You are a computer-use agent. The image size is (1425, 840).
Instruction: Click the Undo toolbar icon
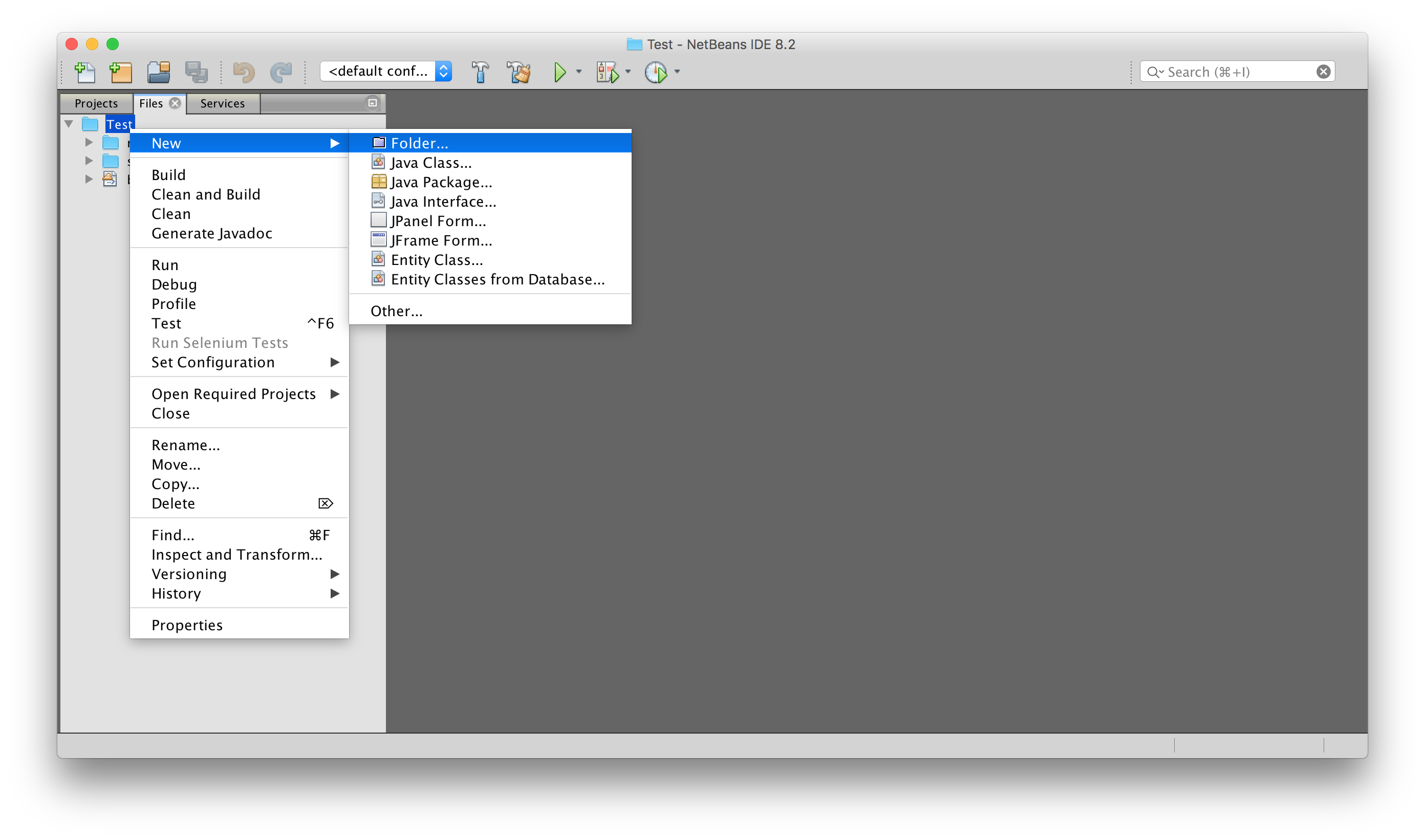coord(244,72)
